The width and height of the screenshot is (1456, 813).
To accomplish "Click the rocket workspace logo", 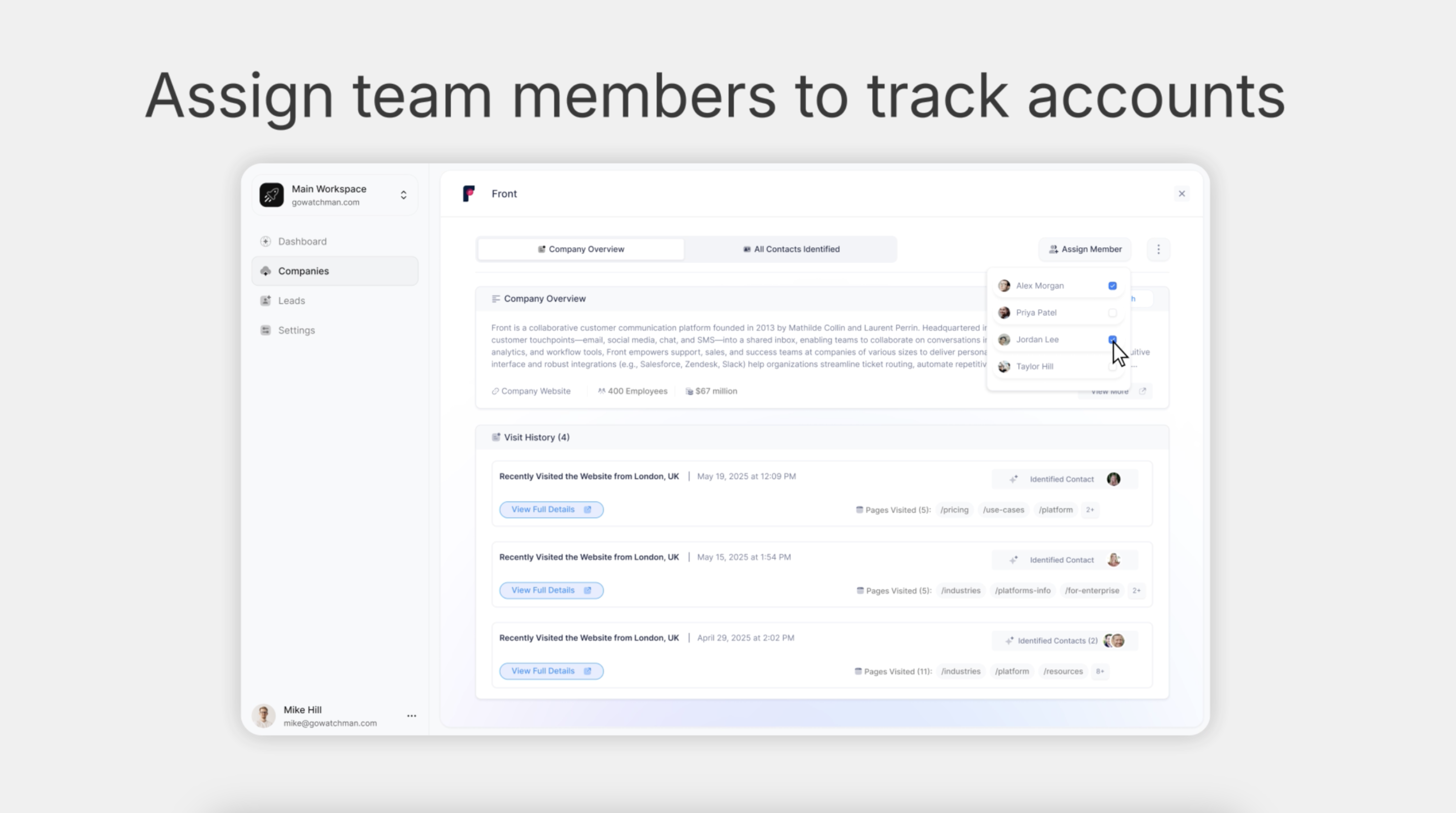I will click(271, 195).
